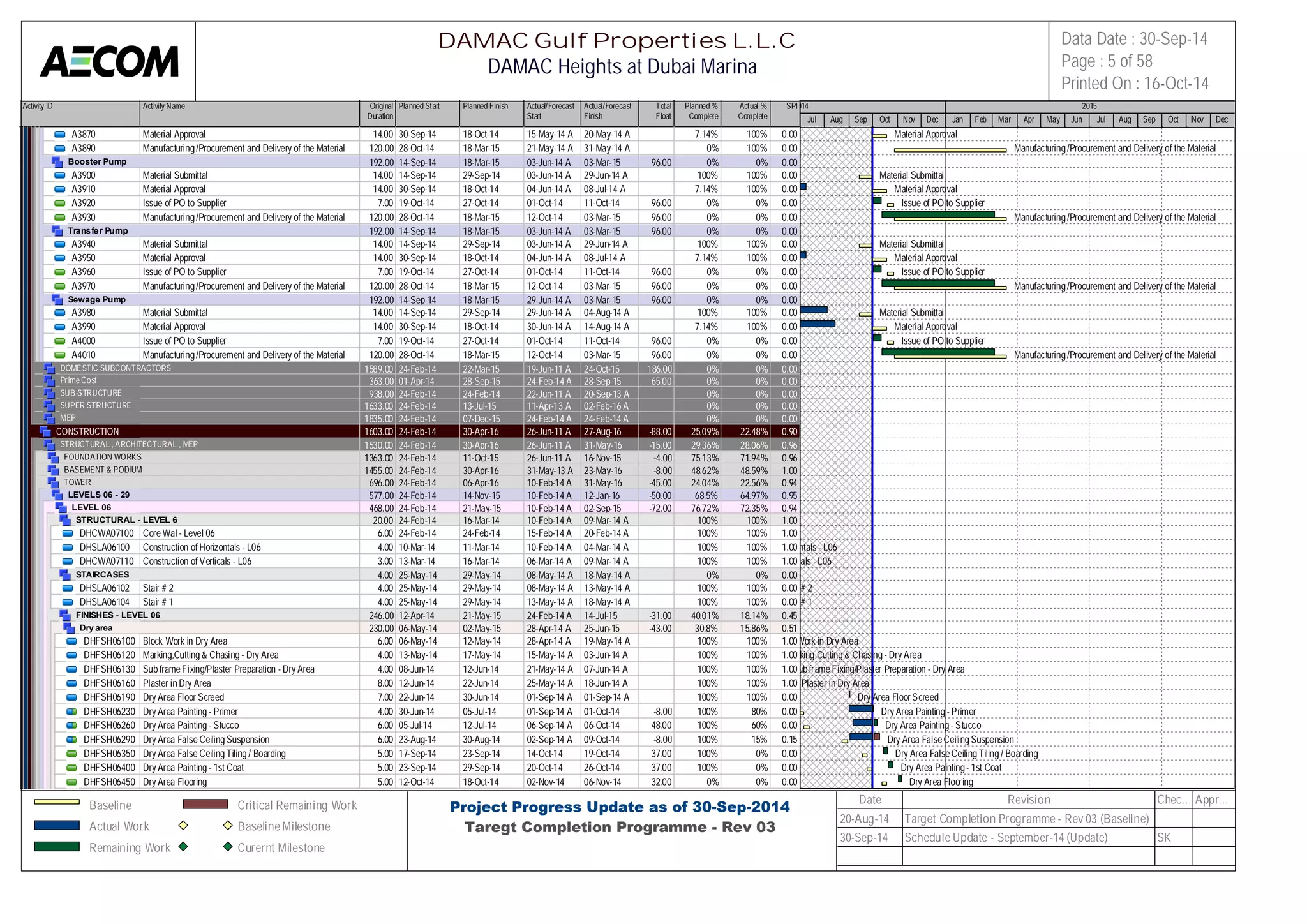Click the AECOM logo
Image resolution: width=1307 pixels, height=924 pixels.
[109, 62]
